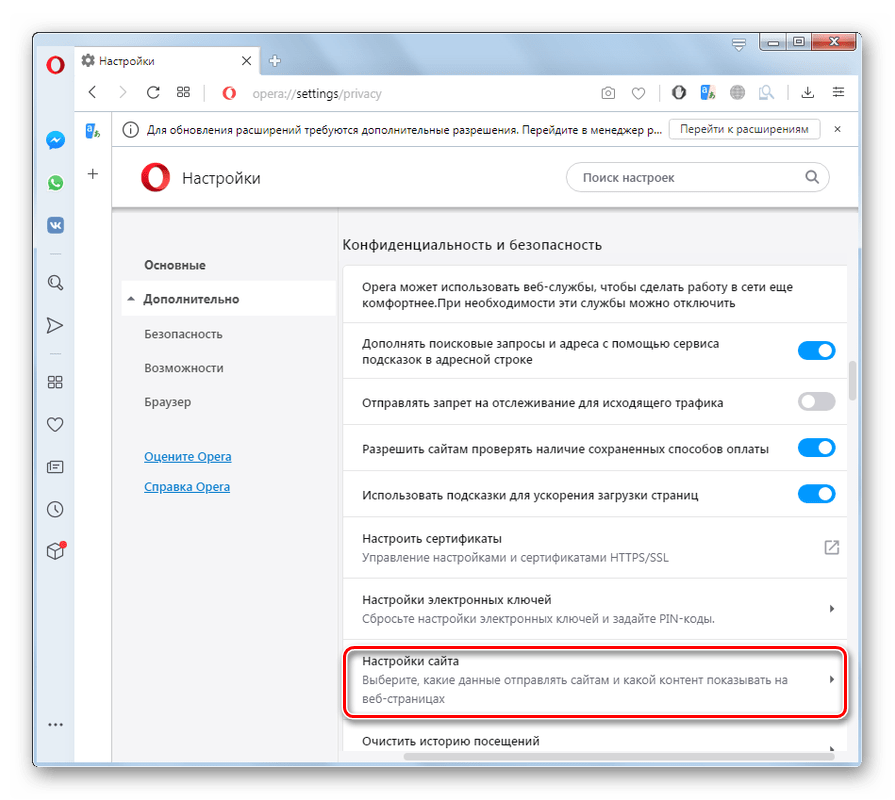
Task: Click the globe extension icon in toolbar
Action: pyautogui.click(x=737, y=92)
